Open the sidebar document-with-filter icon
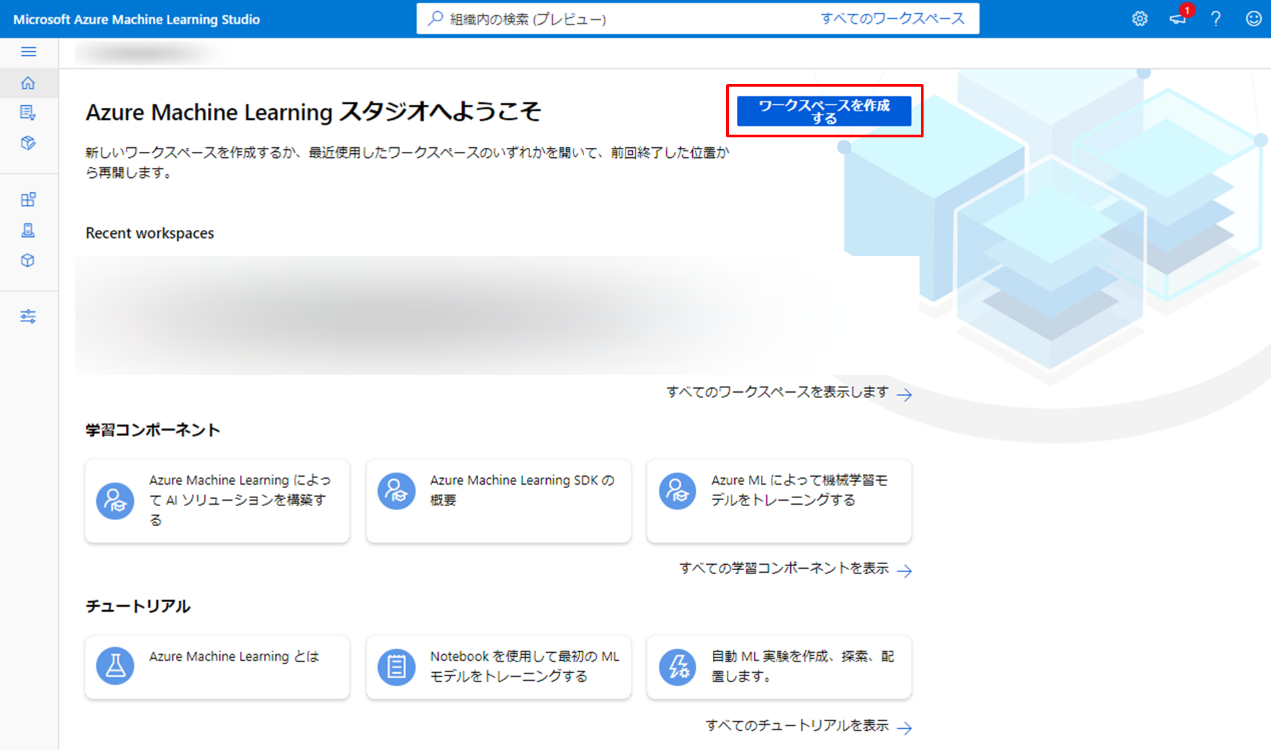Screen dimensions: 1271x750 point(28,113)
